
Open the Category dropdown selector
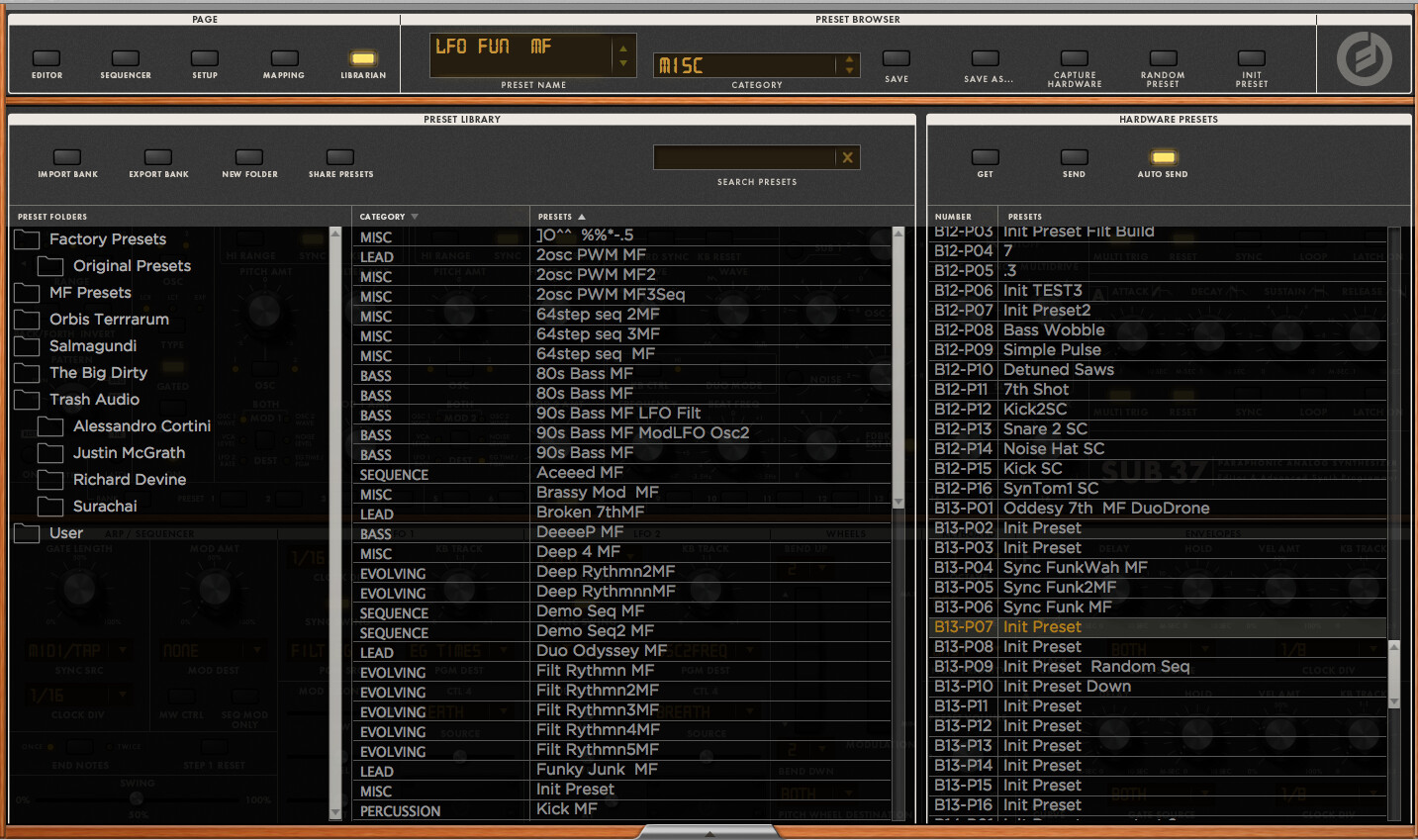(848, 65)
